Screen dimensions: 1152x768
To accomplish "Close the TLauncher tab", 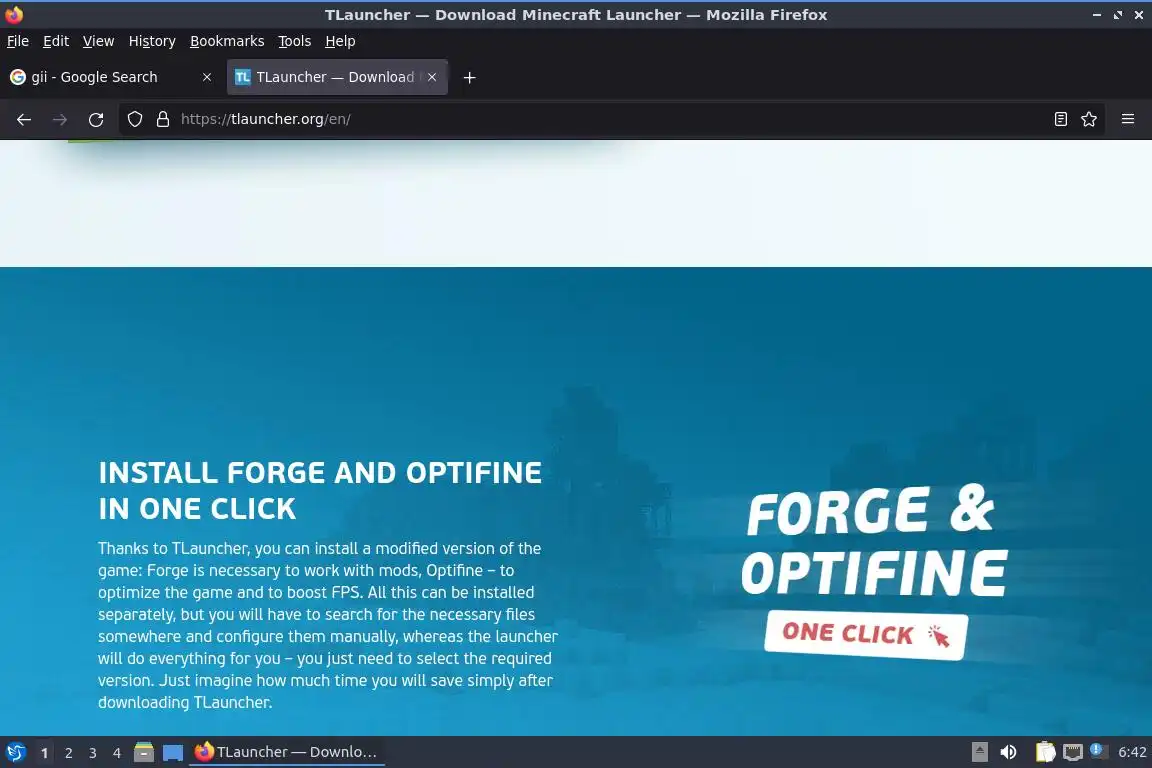I will (x=432, y=77).
